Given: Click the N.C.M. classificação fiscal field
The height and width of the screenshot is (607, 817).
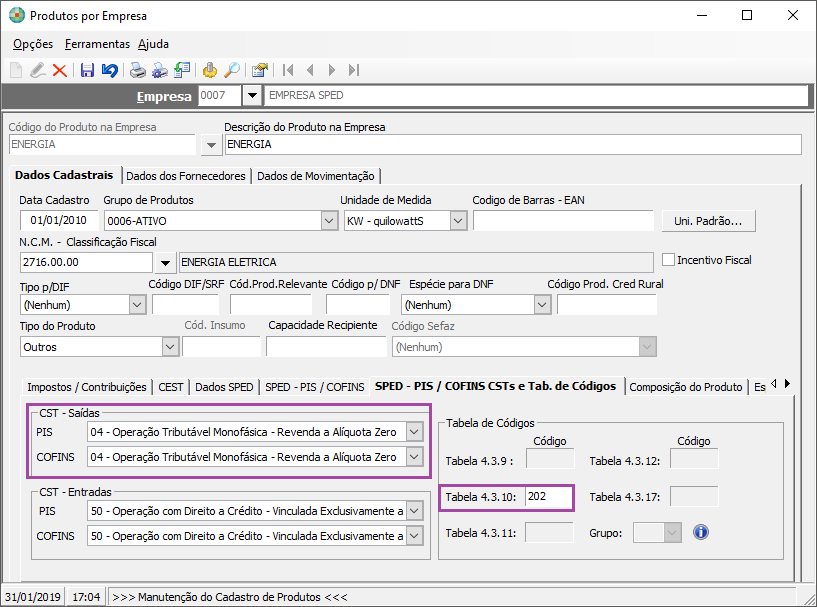Looking at the screenshot, I should click(86, 262).
